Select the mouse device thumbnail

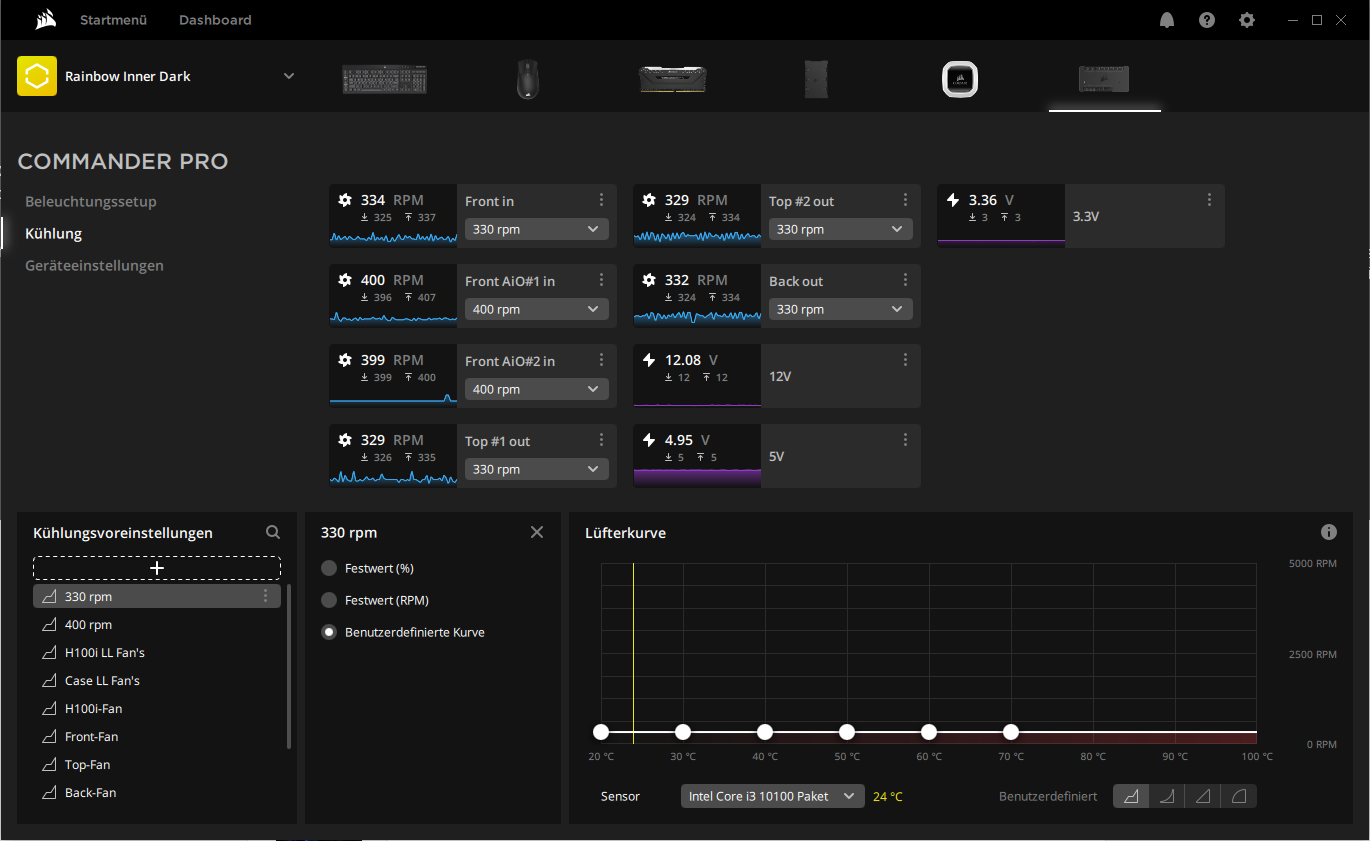(x=528, y=79)
